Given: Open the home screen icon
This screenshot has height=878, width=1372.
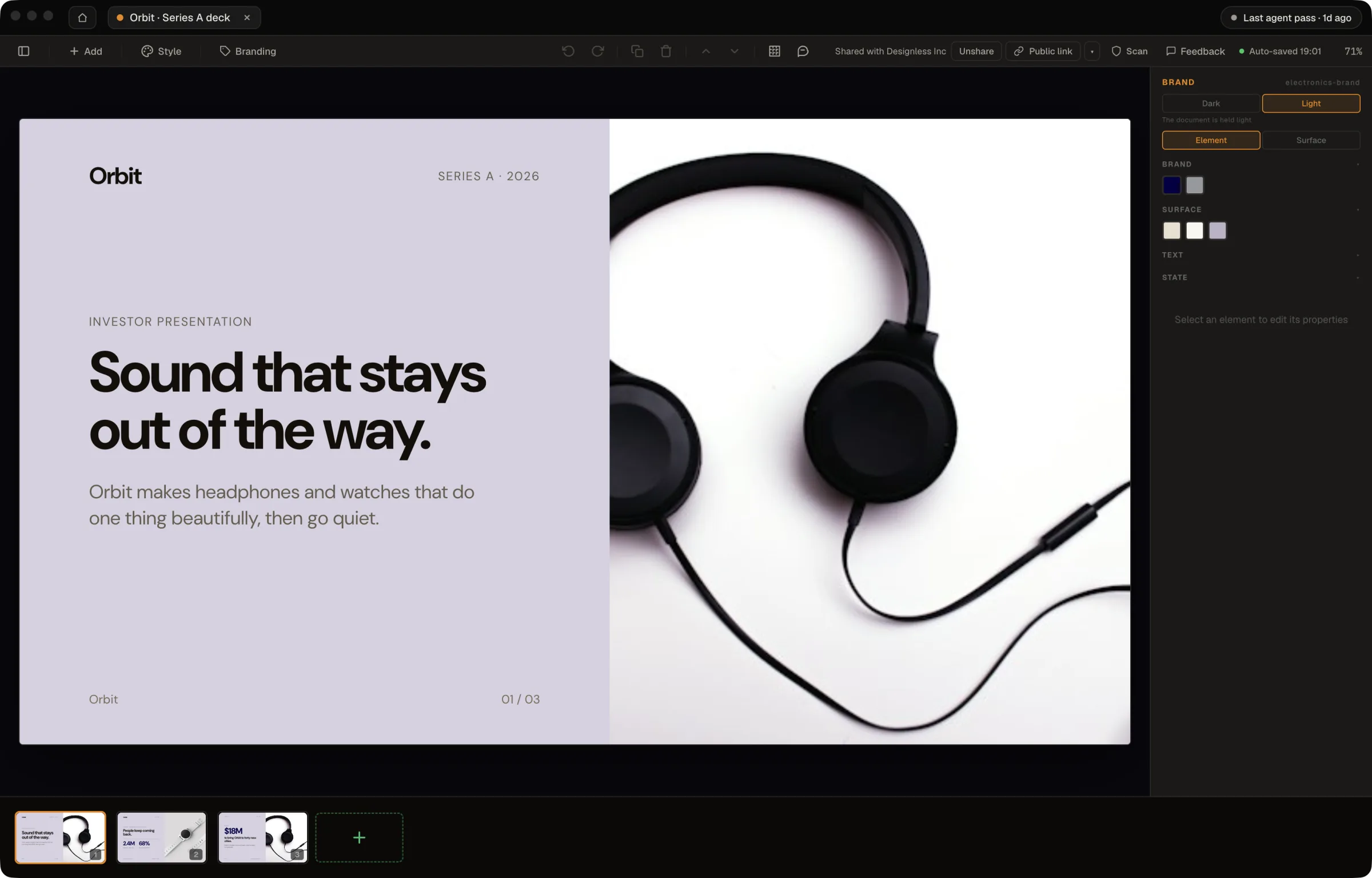Looking at the screenshot, I should 82,18.
